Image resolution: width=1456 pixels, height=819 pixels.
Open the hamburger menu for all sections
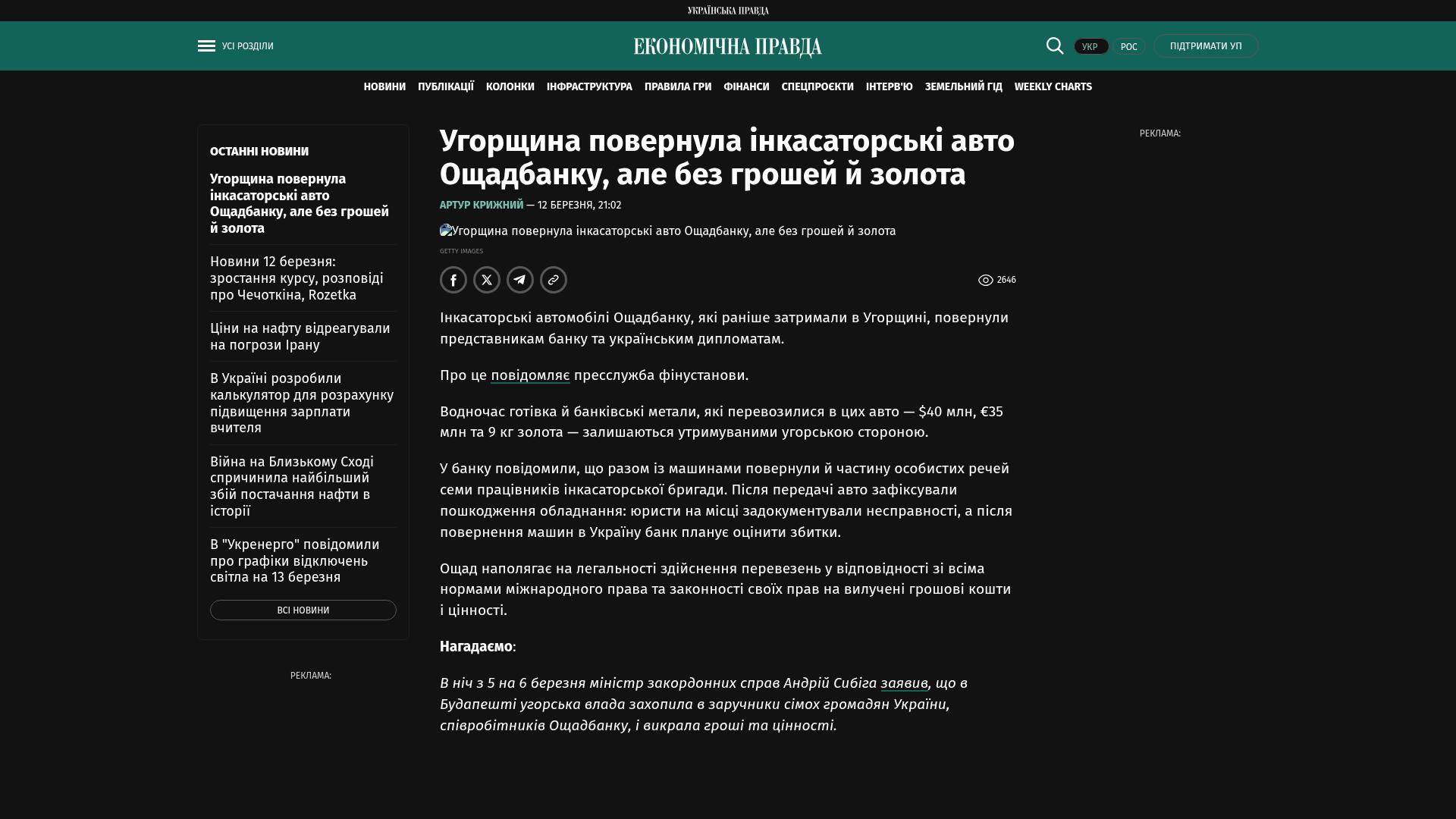(206, 46)
